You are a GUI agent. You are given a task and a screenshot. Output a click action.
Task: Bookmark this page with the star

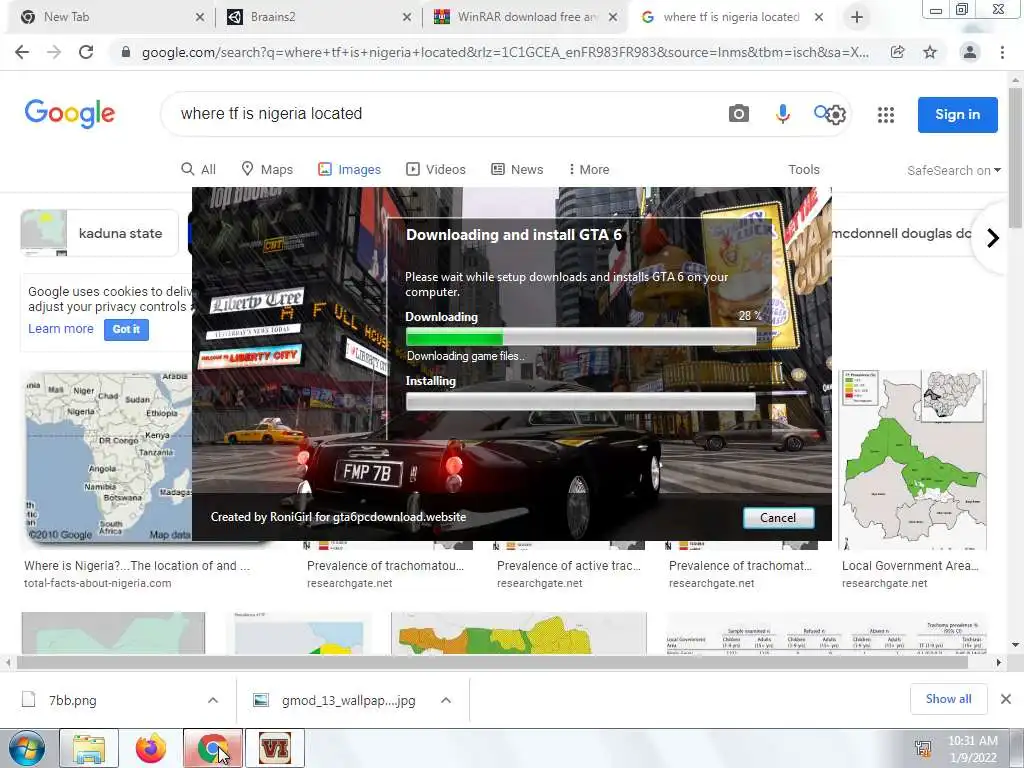pyautogui.click(x=930, y=52)
